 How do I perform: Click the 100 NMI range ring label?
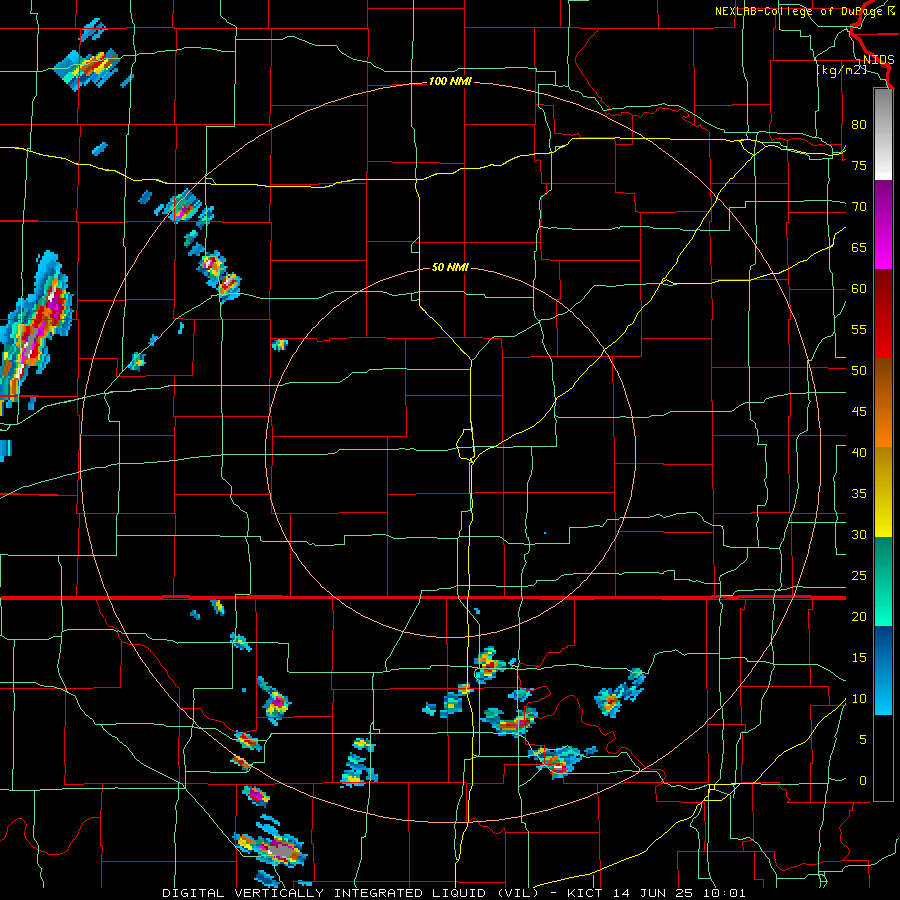point(450,82)
